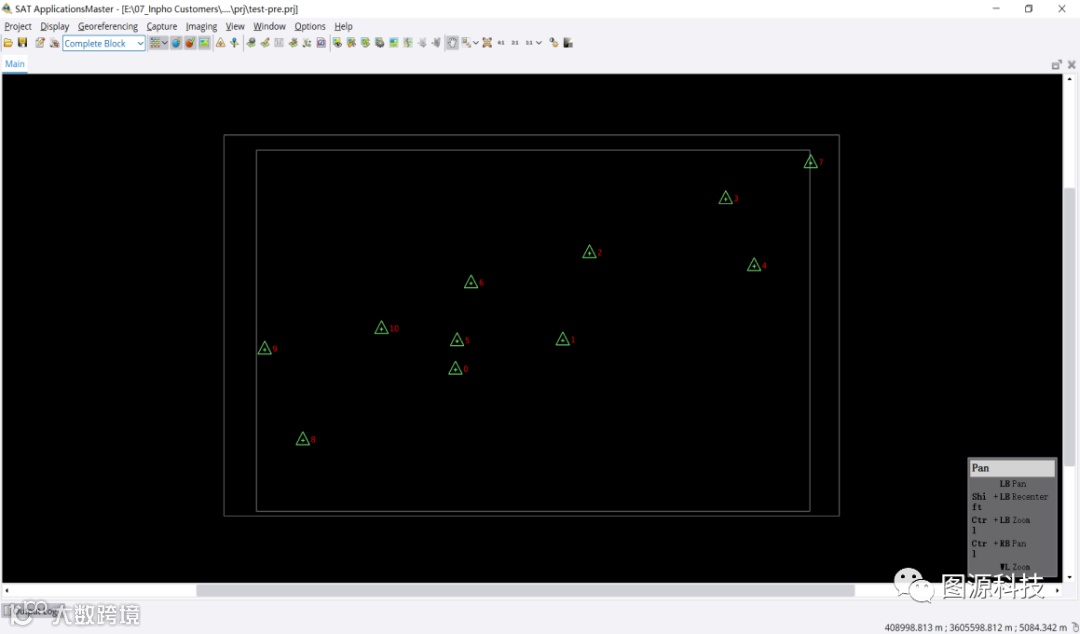Close the Main view panel

1071,64
